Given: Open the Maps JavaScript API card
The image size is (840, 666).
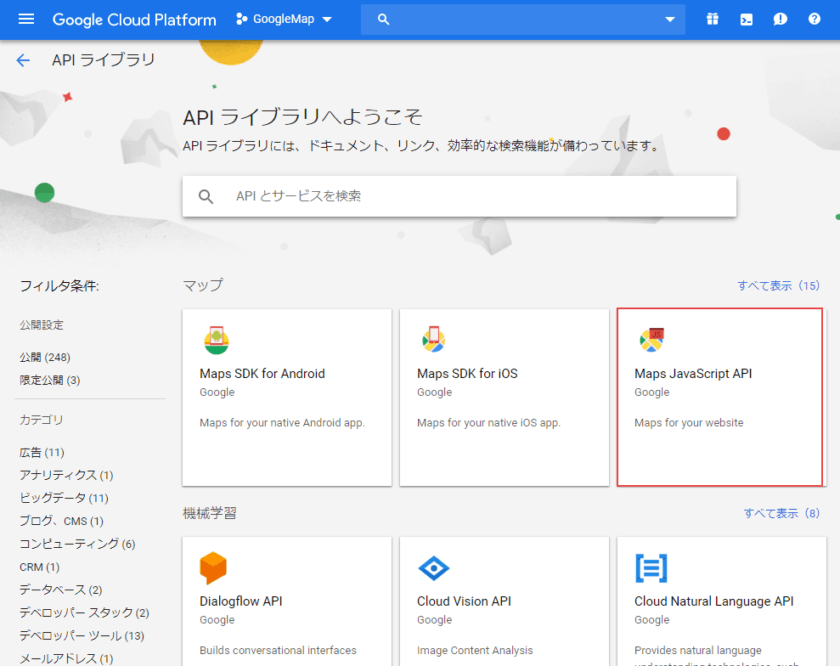Looking at the screenshot, I should click(719, 397).
